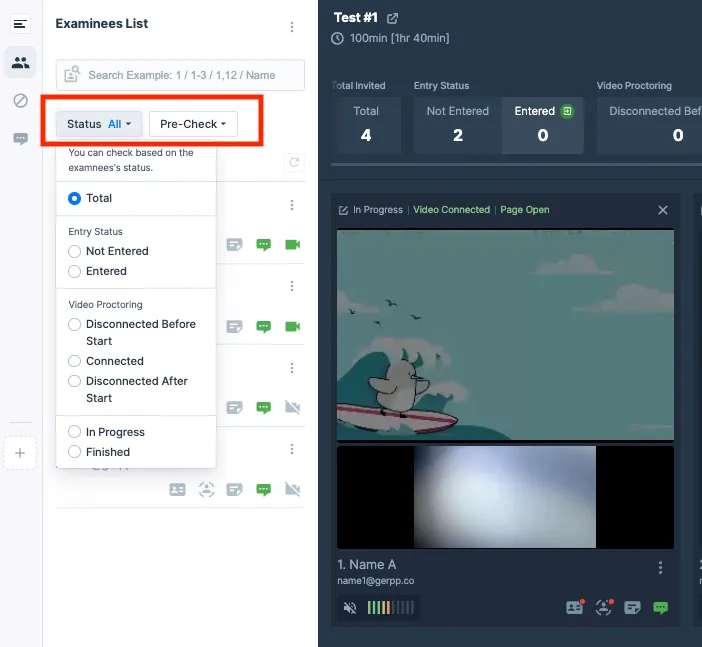Image resolution: width=702 pixels, height=647 pixels.
Task: Click the ID card icon in the last examinee row
Action: (x=177, y=489)
